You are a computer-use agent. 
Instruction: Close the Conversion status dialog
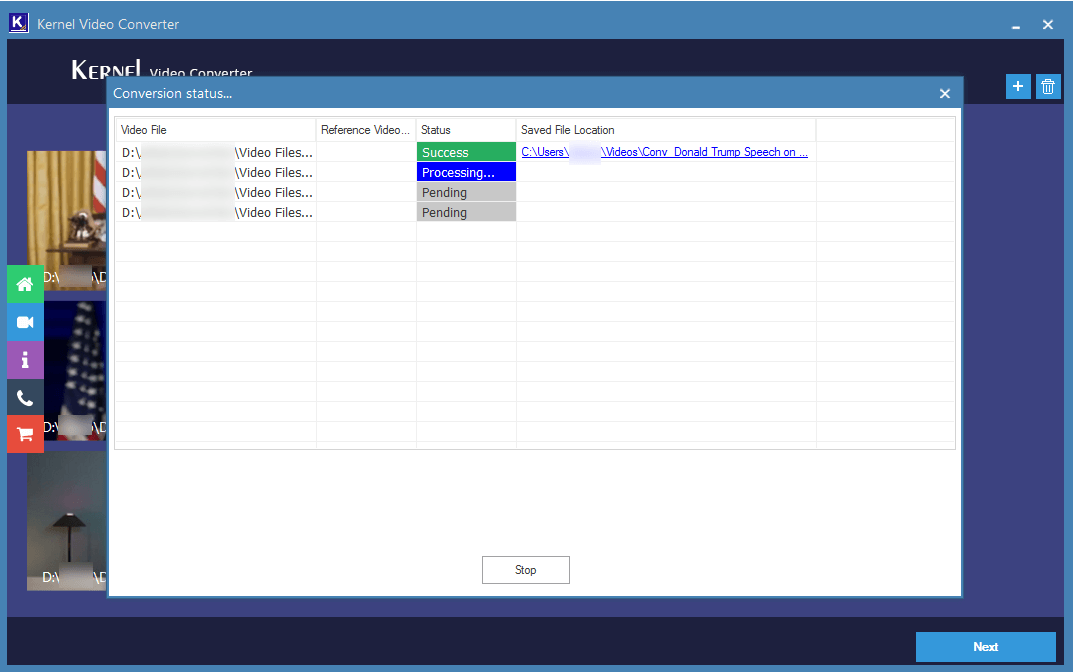(945, 93)
